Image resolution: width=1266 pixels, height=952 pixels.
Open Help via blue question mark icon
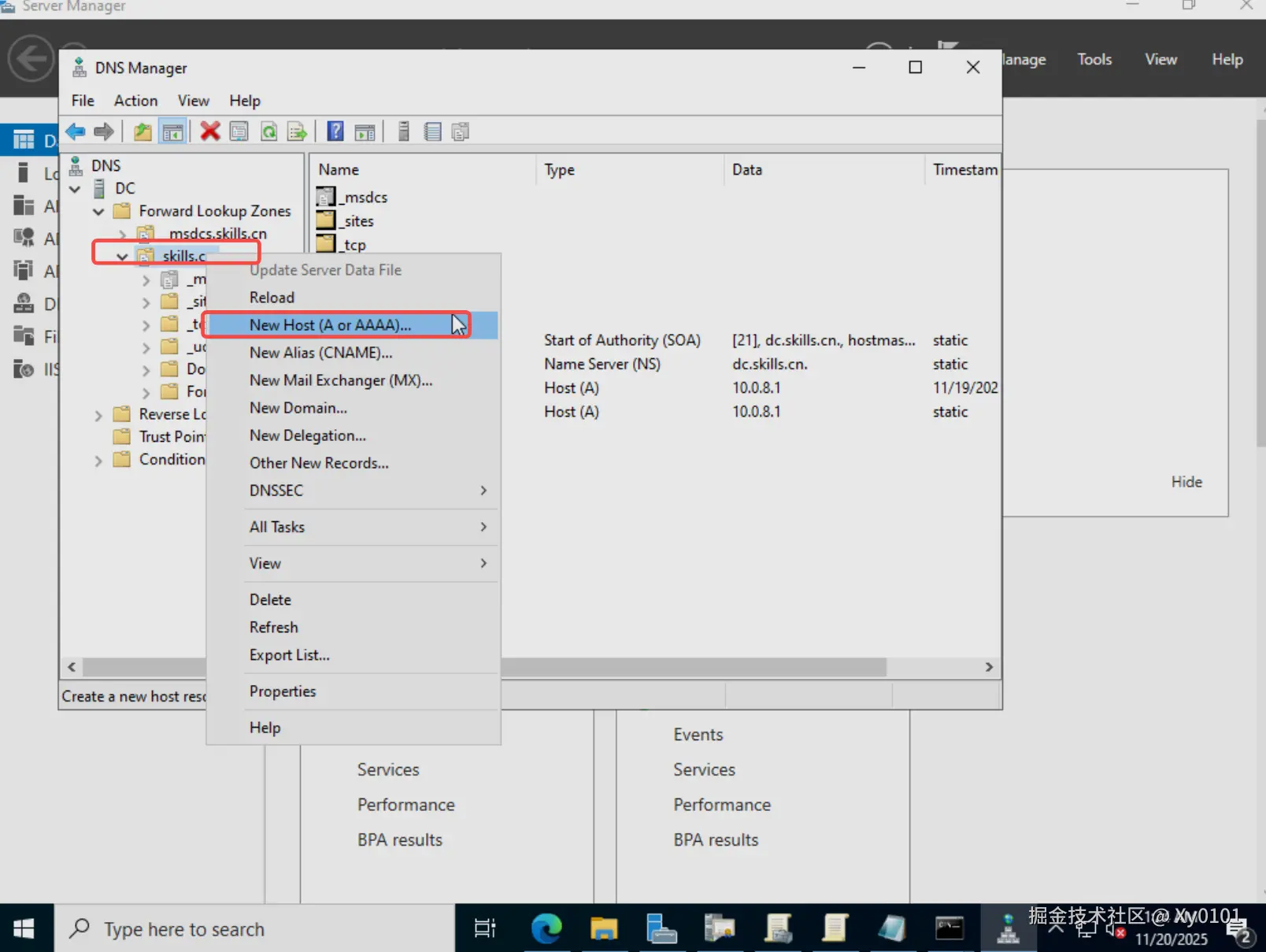point(335,132)
